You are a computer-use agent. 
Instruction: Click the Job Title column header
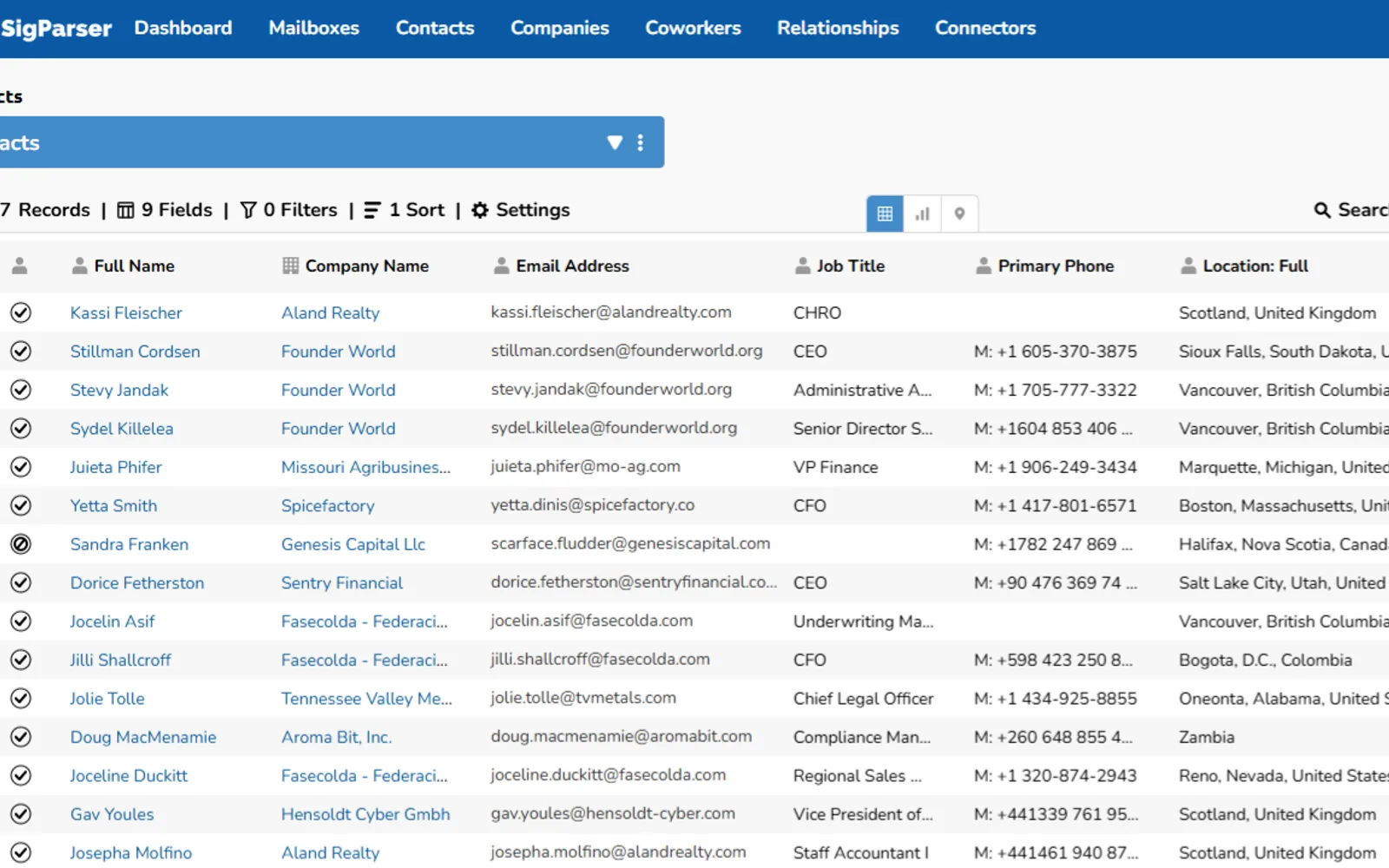840,266
